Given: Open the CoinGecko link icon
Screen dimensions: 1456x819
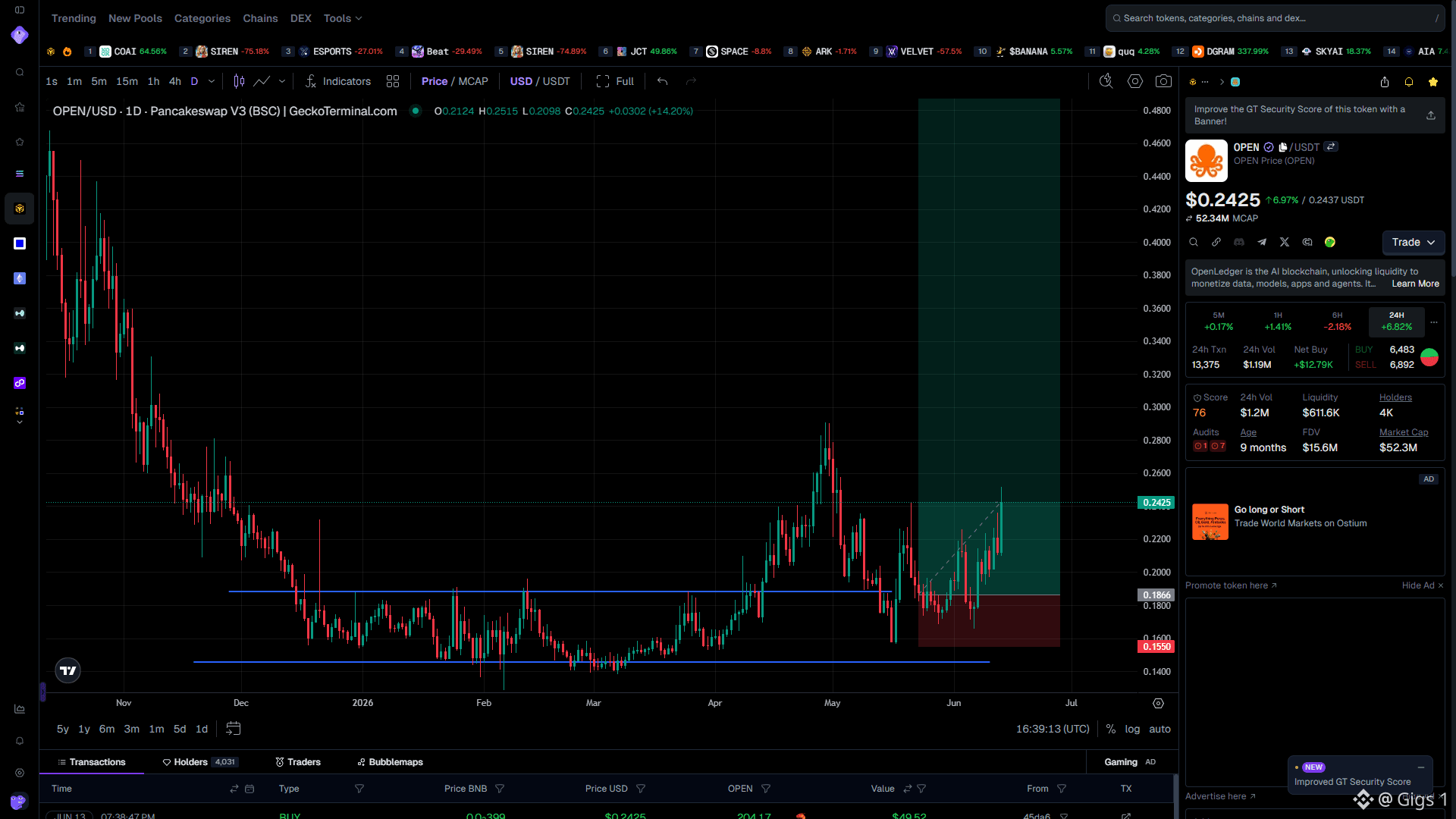Looking at the screenshot, I should pos(1330,243).
